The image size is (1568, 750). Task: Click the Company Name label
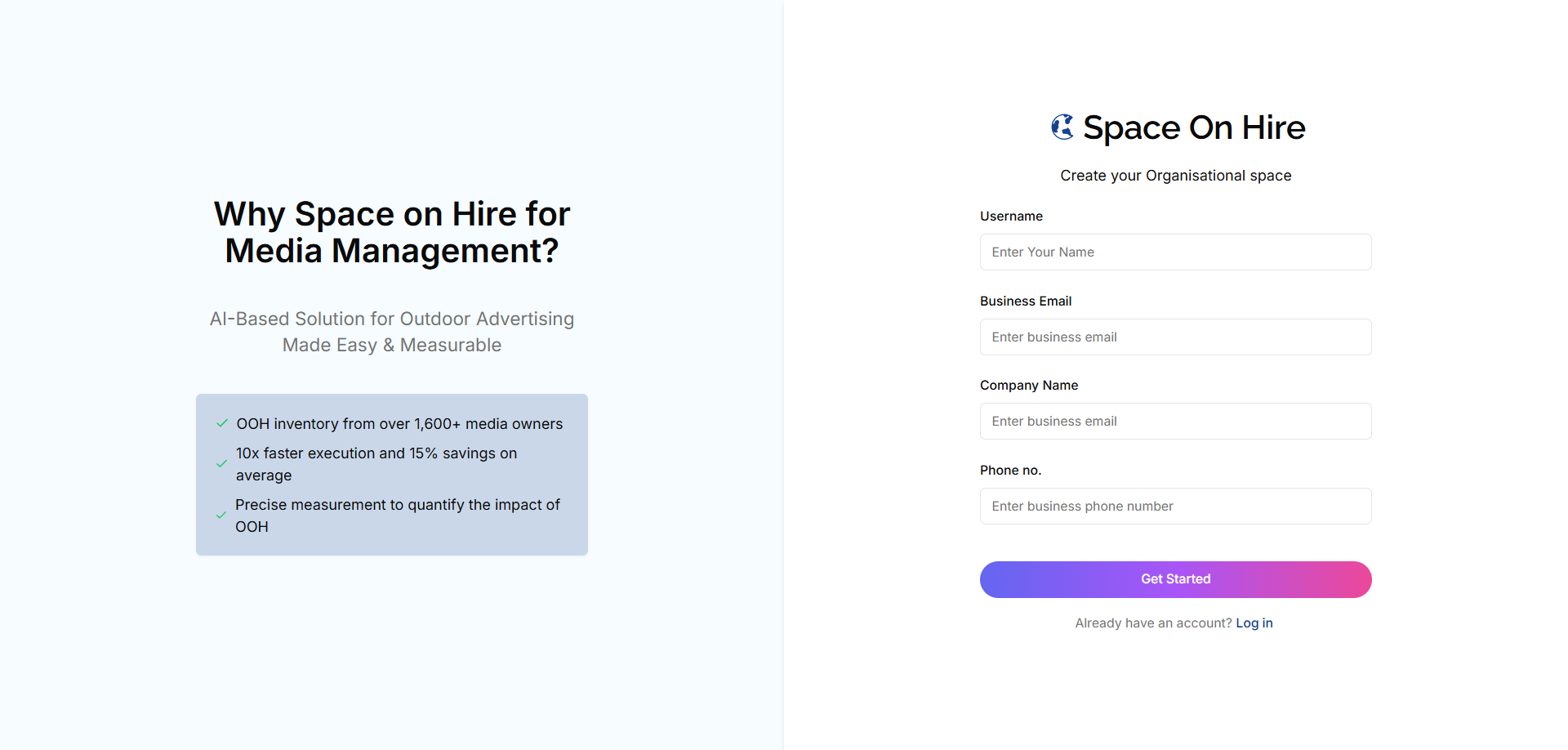[x=1029, y=385]
